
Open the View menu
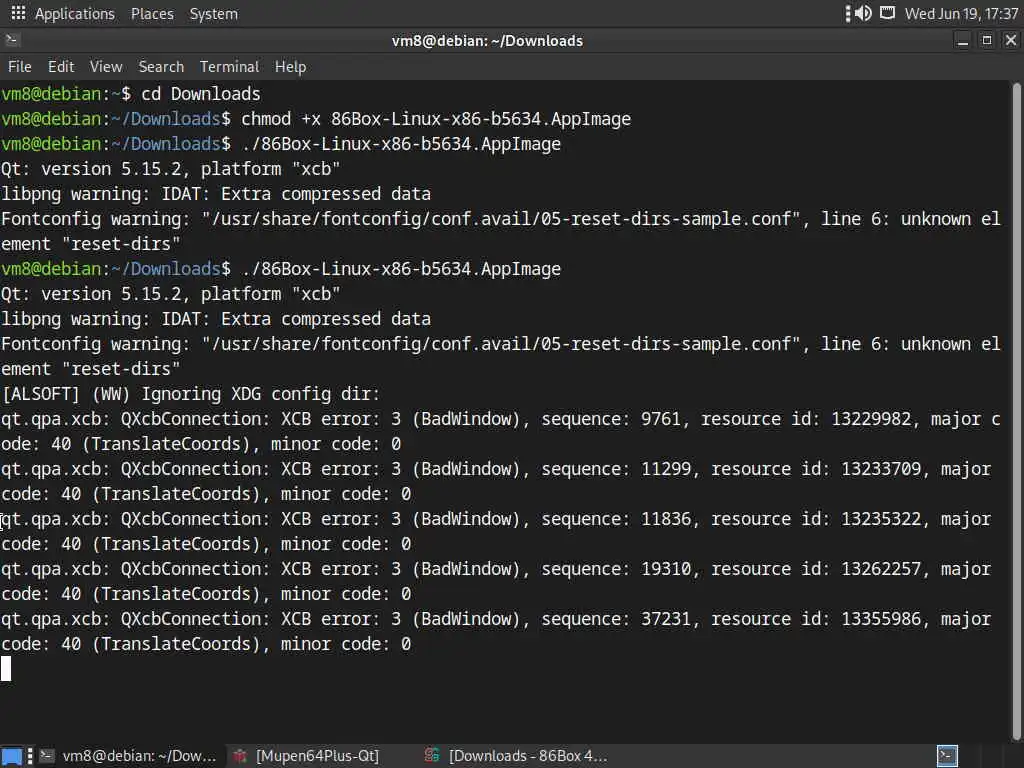pos(106,67)
